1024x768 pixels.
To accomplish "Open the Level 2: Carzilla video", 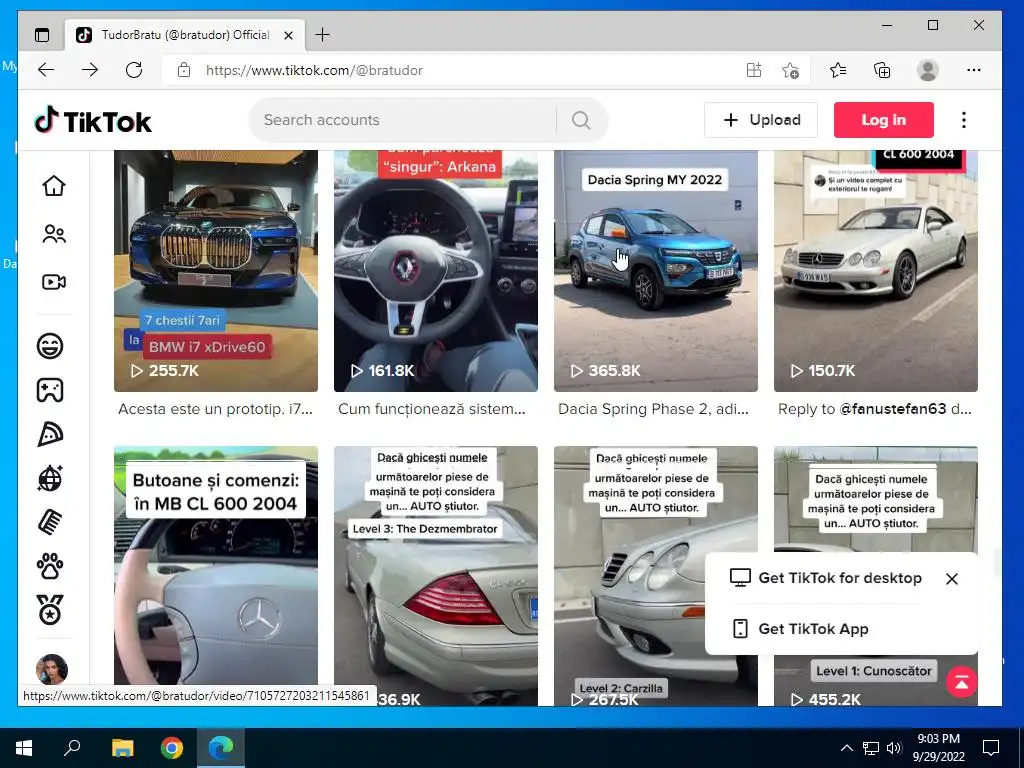I will pos(656,575).
